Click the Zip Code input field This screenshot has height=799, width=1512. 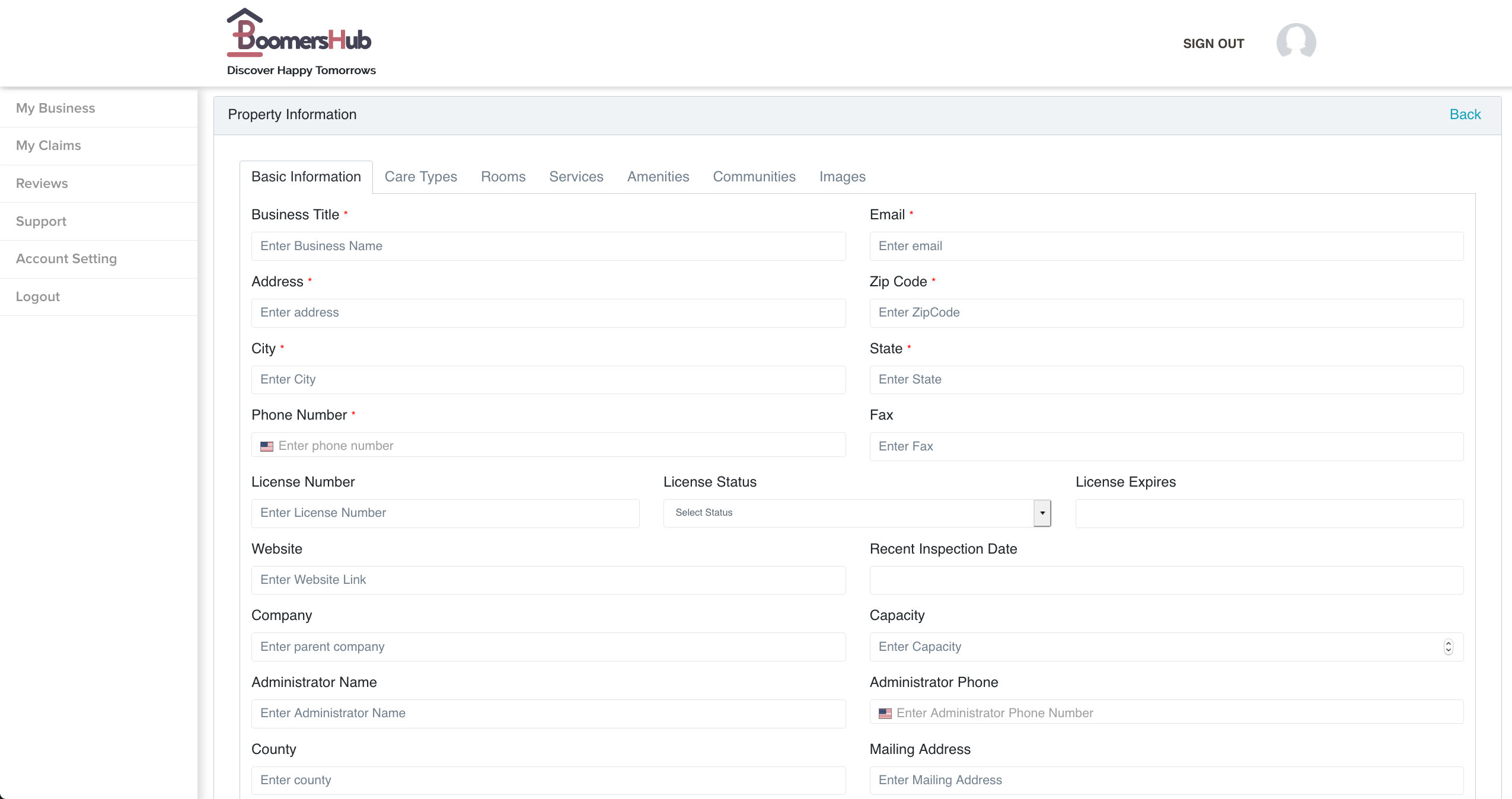[x=1166, y=313]
